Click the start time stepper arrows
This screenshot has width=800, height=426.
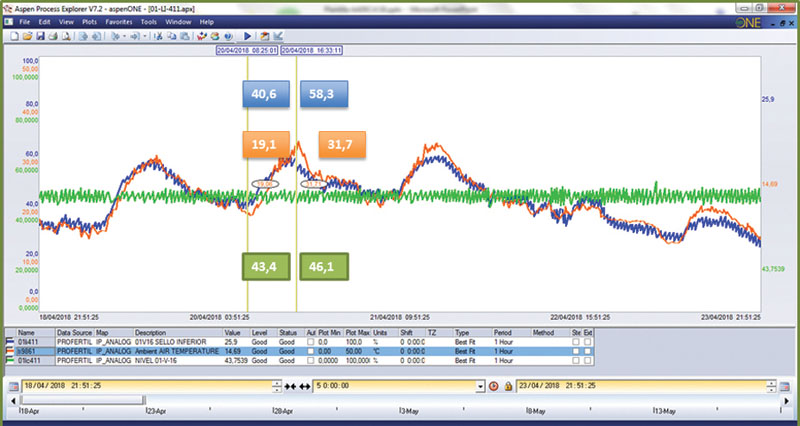277,386
